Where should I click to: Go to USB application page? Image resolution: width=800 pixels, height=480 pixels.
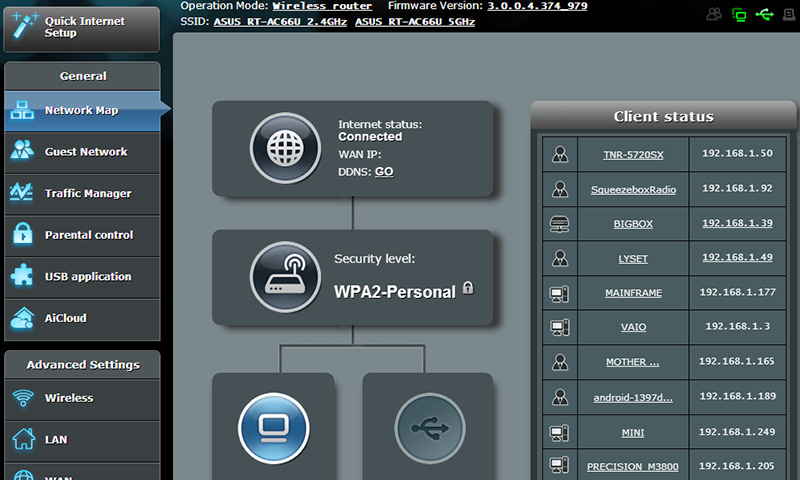(87, 277)
